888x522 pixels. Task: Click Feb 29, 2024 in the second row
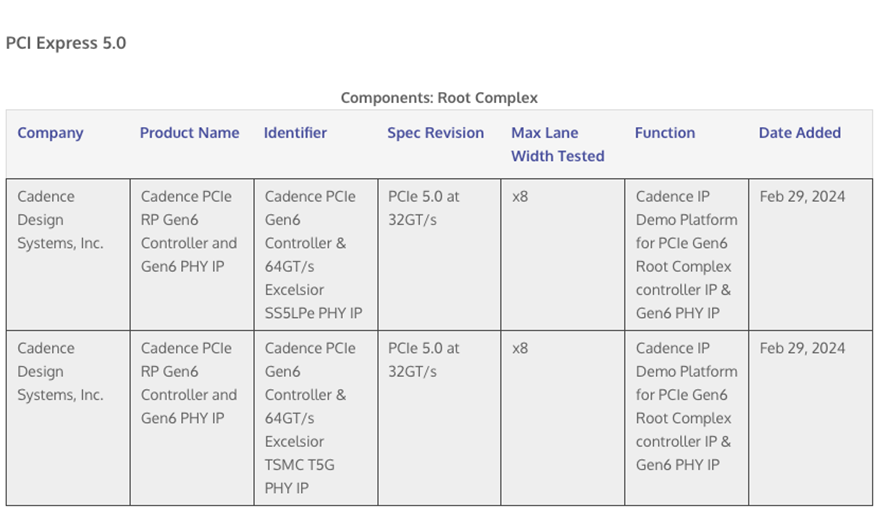(x=802, y=349)
